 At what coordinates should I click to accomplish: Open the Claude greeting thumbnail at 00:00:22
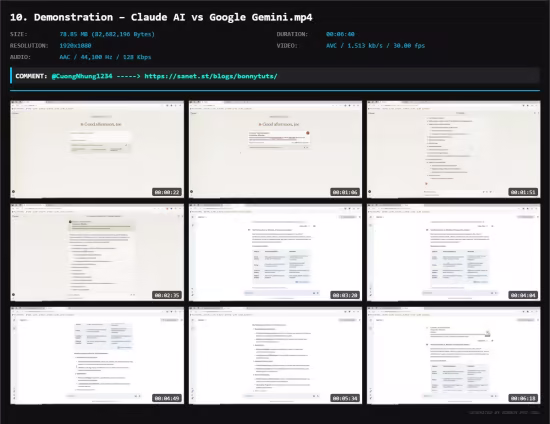[x=97, y=149]
